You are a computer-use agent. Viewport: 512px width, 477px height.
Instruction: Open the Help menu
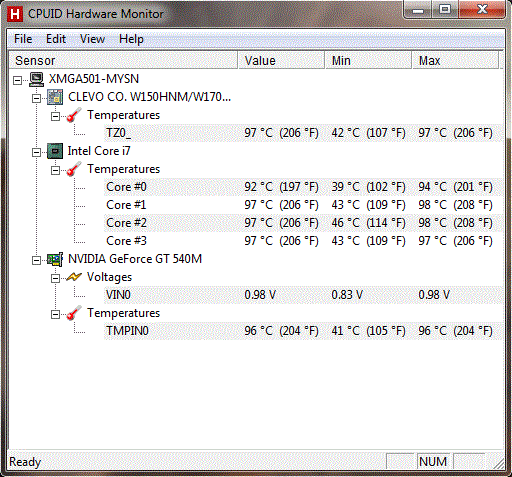[x=131, y=39]
